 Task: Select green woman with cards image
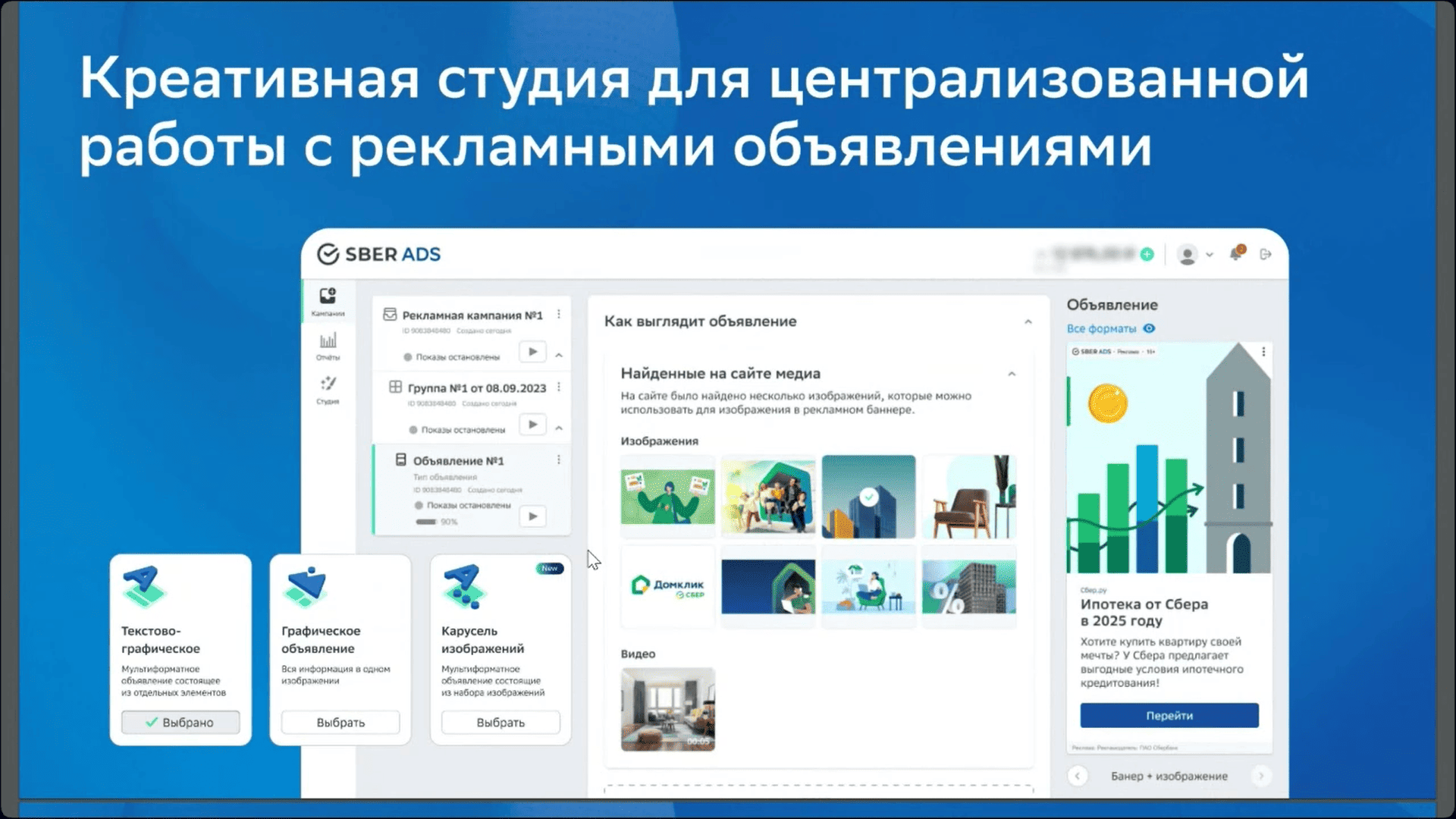click(667, 497)
